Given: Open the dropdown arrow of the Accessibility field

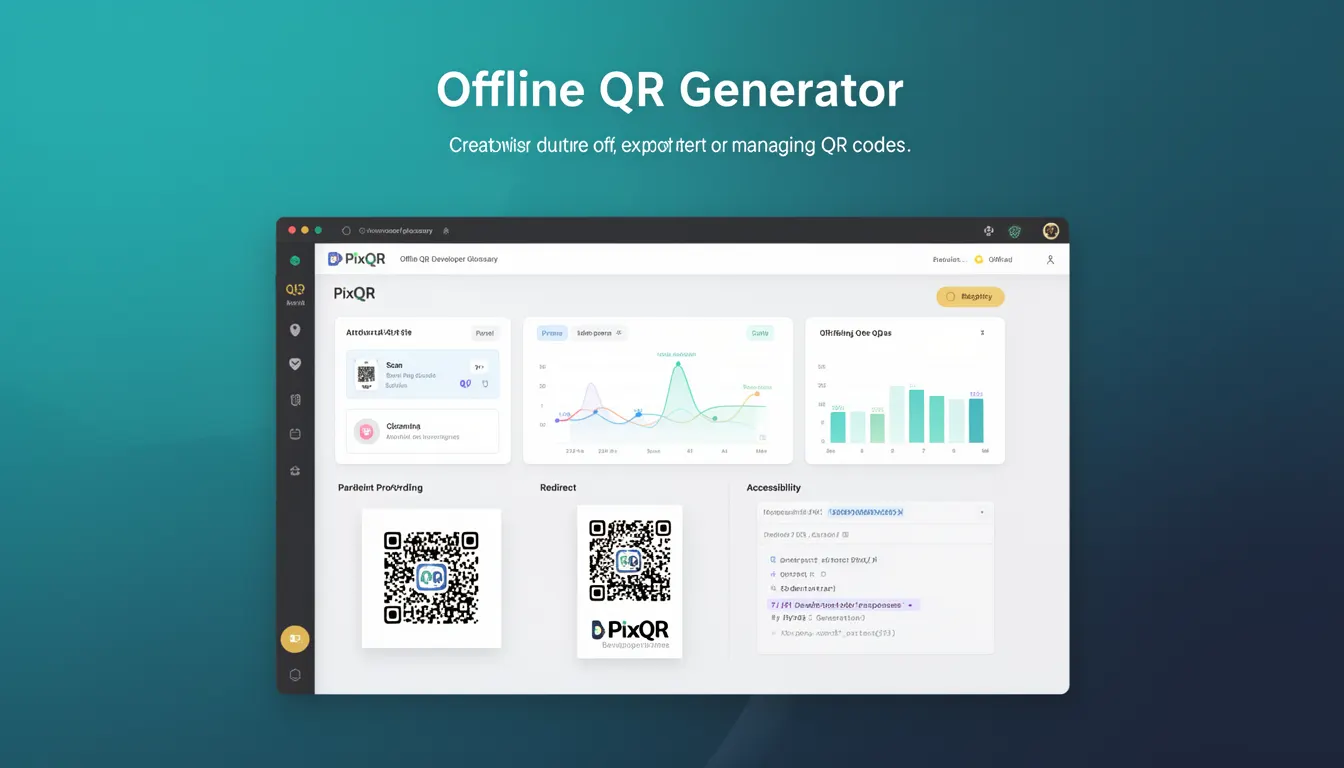Looking at the screenshot, I should point(981,512).
